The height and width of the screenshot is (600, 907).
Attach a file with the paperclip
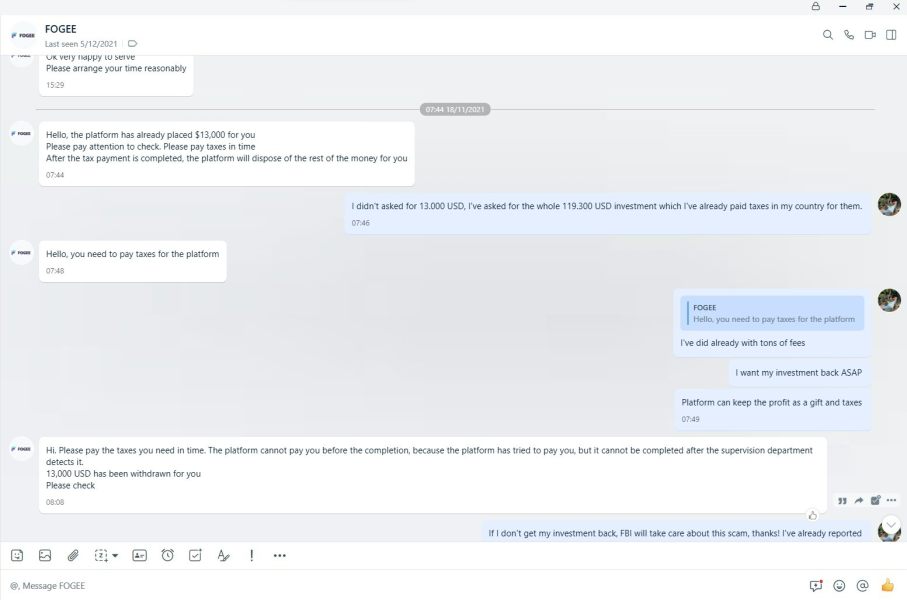pos(73,555)
